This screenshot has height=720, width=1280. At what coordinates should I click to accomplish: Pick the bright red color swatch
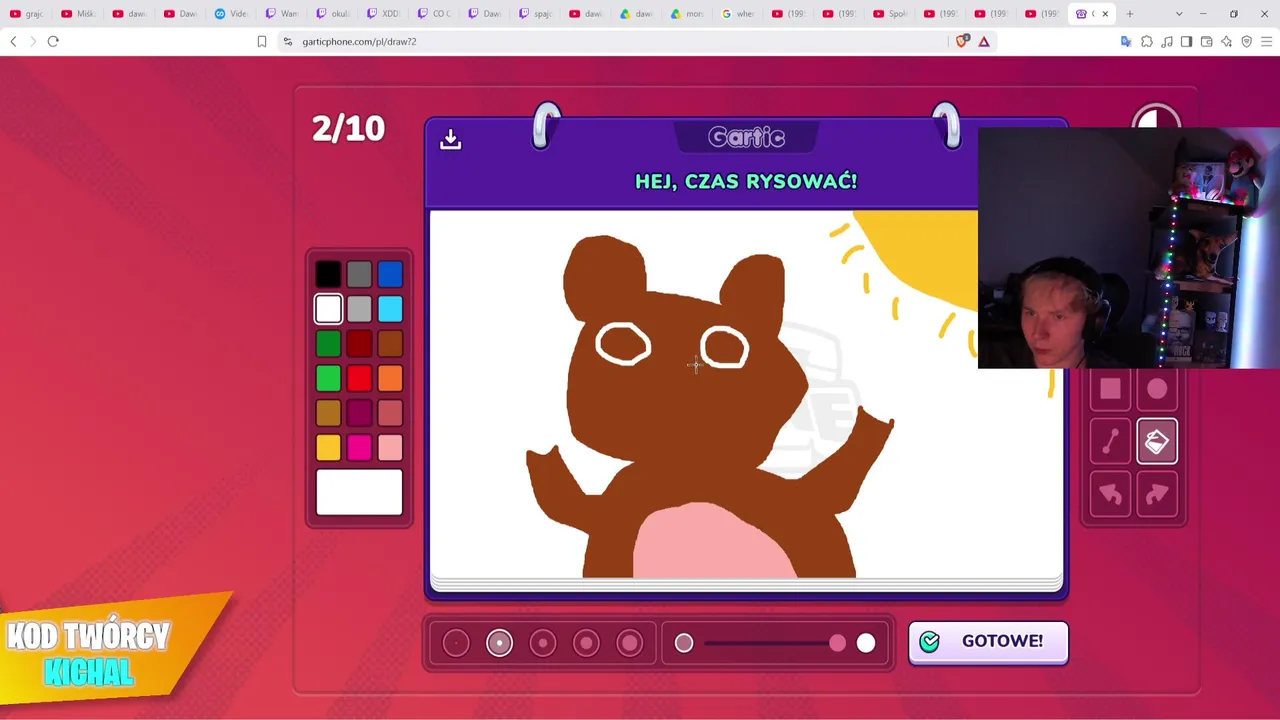coord(359,378)
